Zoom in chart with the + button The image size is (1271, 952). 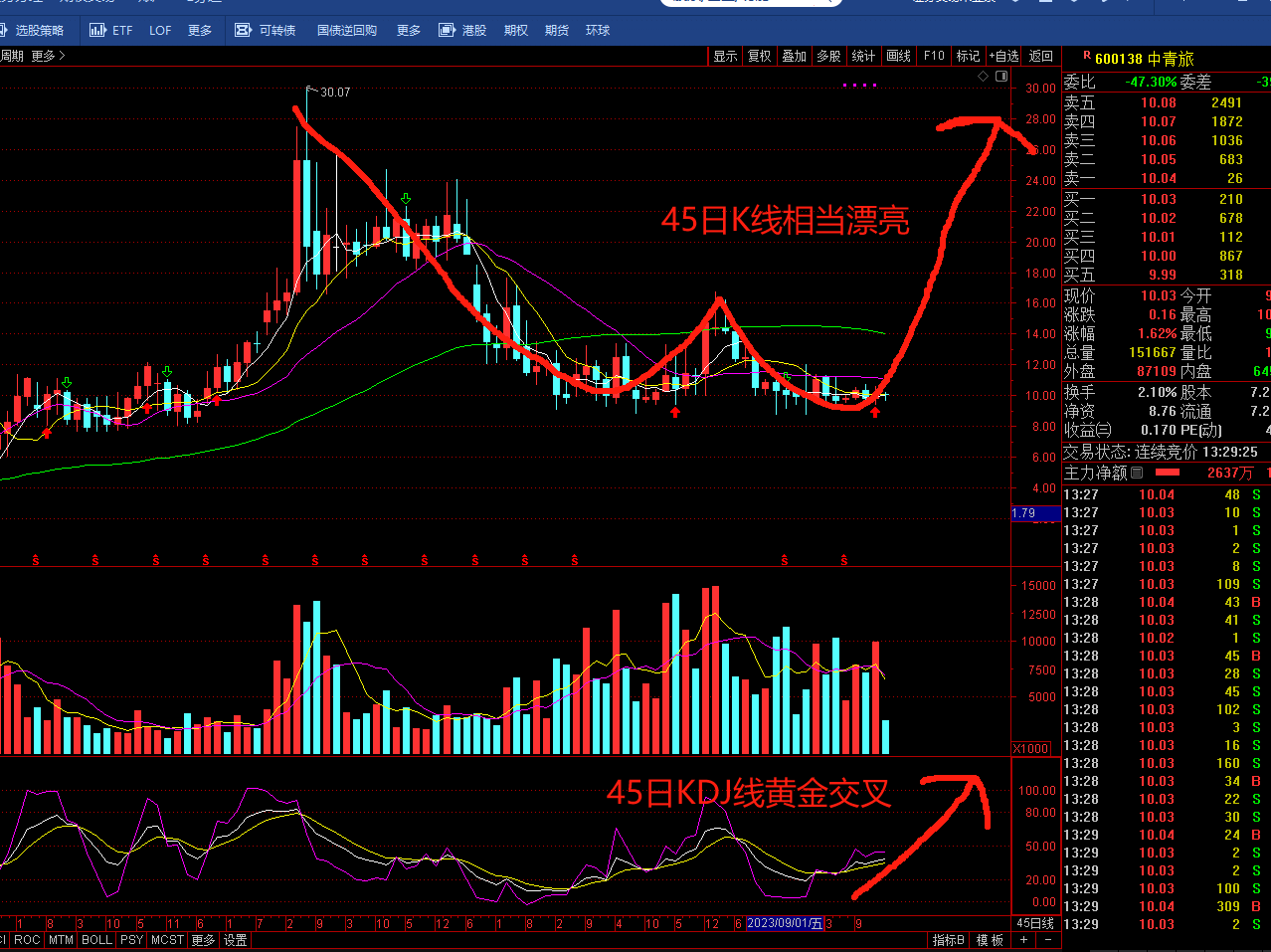point(1024,940)
